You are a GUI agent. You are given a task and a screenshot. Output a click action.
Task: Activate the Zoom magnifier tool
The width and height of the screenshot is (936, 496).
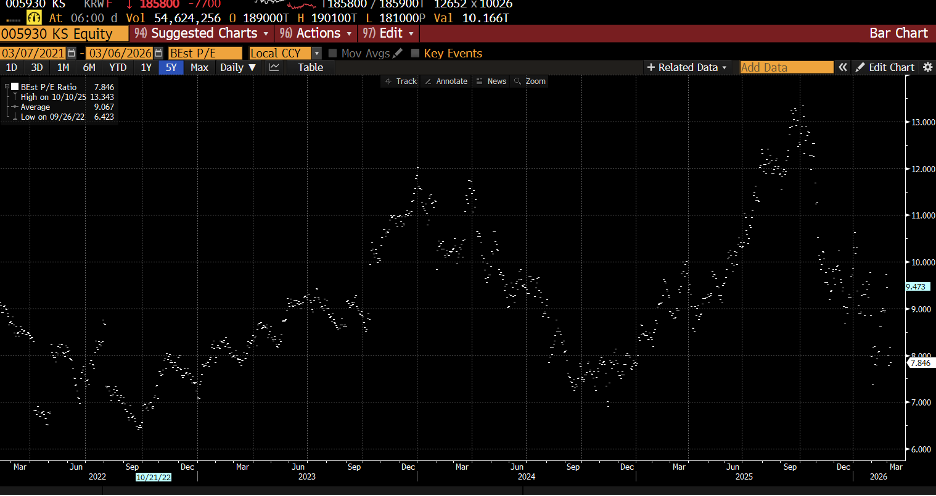click(x=530, y=81)
